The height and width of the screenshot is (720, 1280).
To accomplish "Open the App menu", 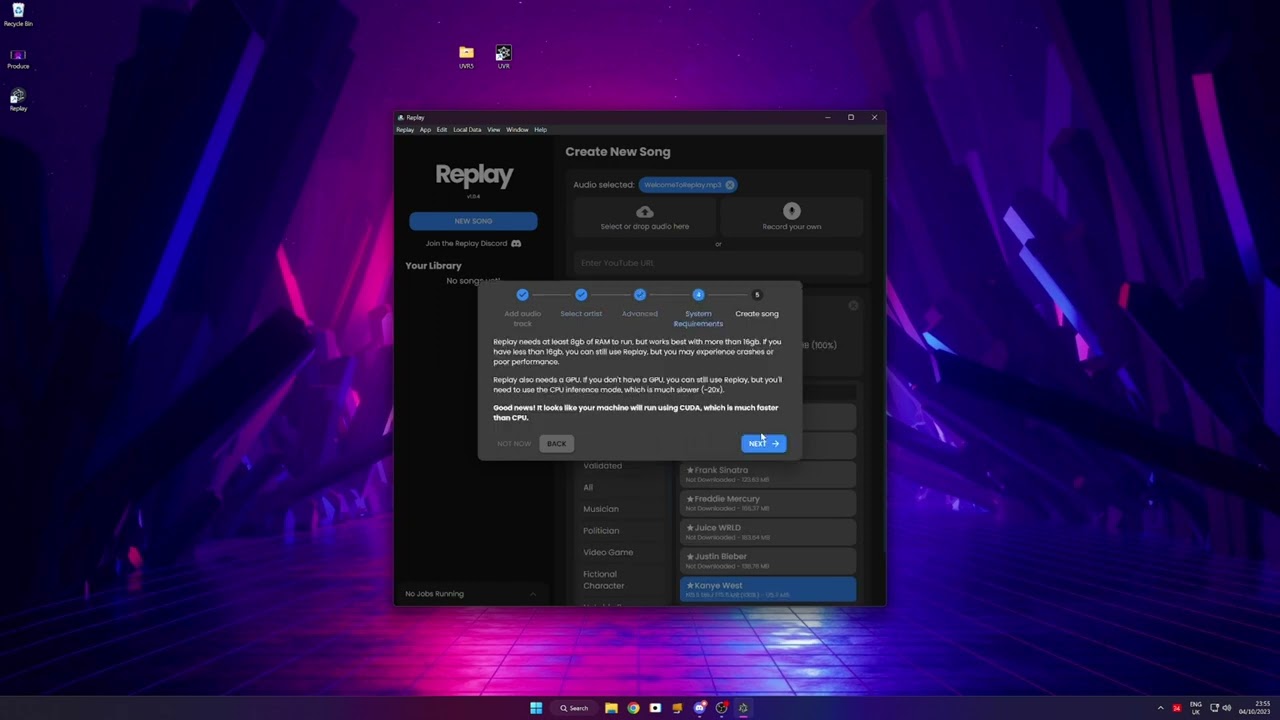I will (425, 130).
